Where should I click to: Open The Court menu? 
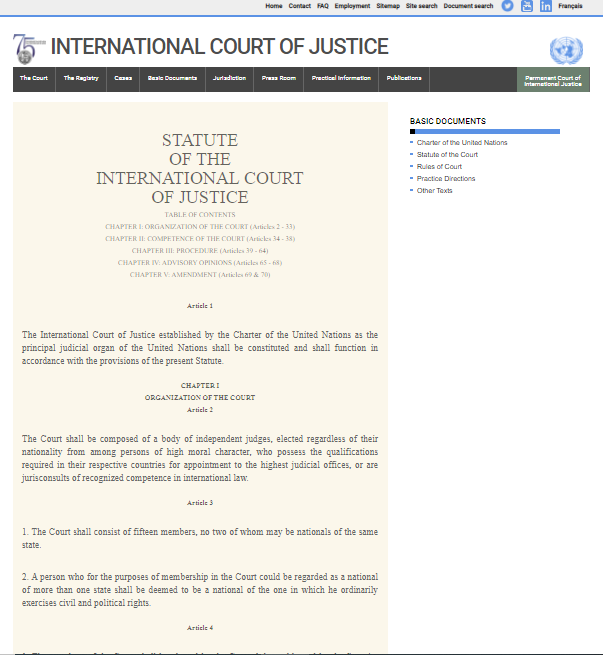pyautogui.click(x=33, y=78)
